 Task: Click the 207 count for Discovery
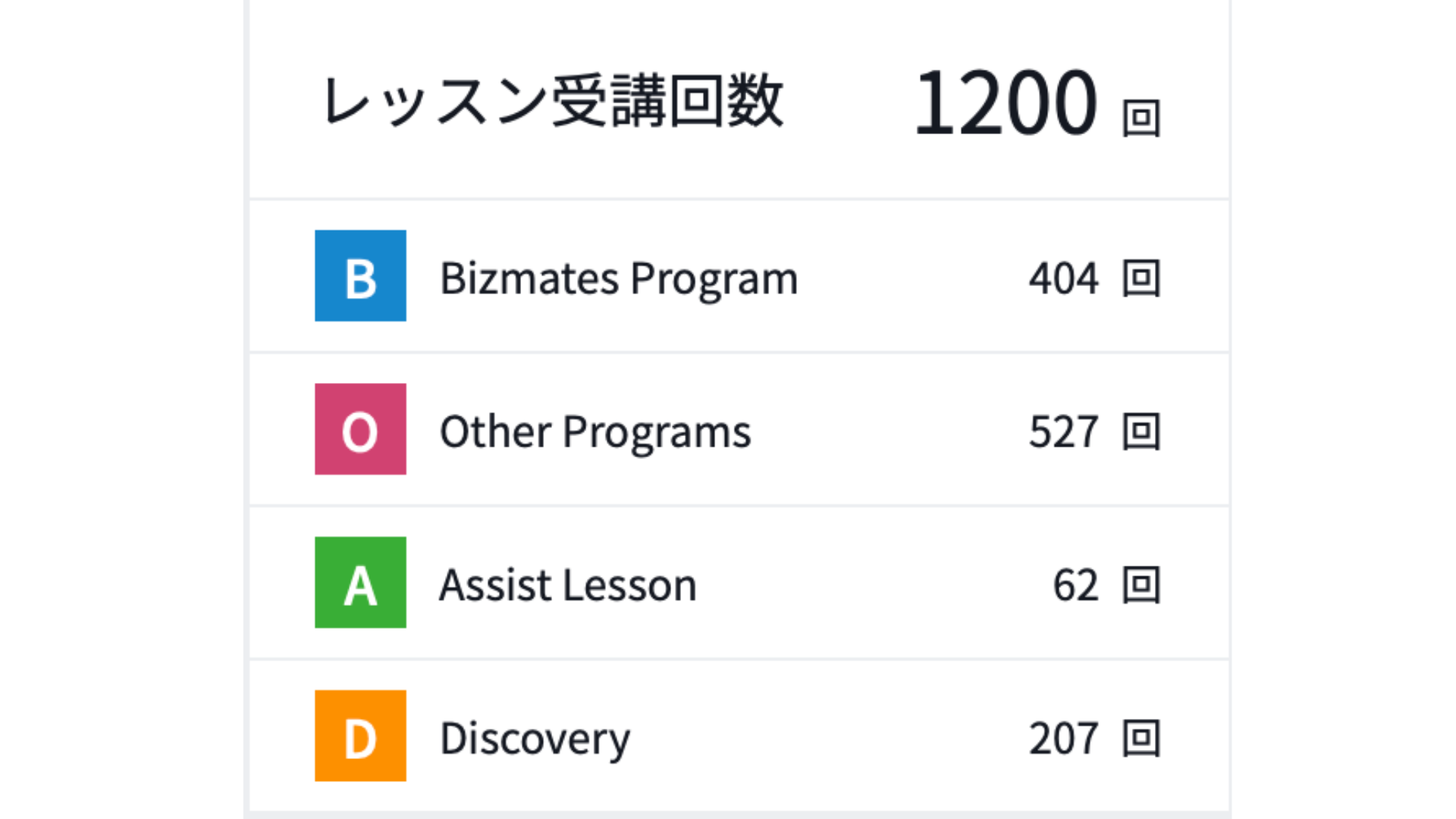[1063, 739]
